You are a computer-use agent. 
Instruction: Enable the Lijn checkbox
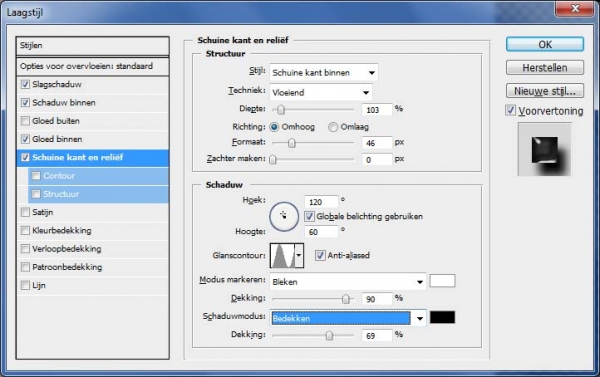[25, 285]
